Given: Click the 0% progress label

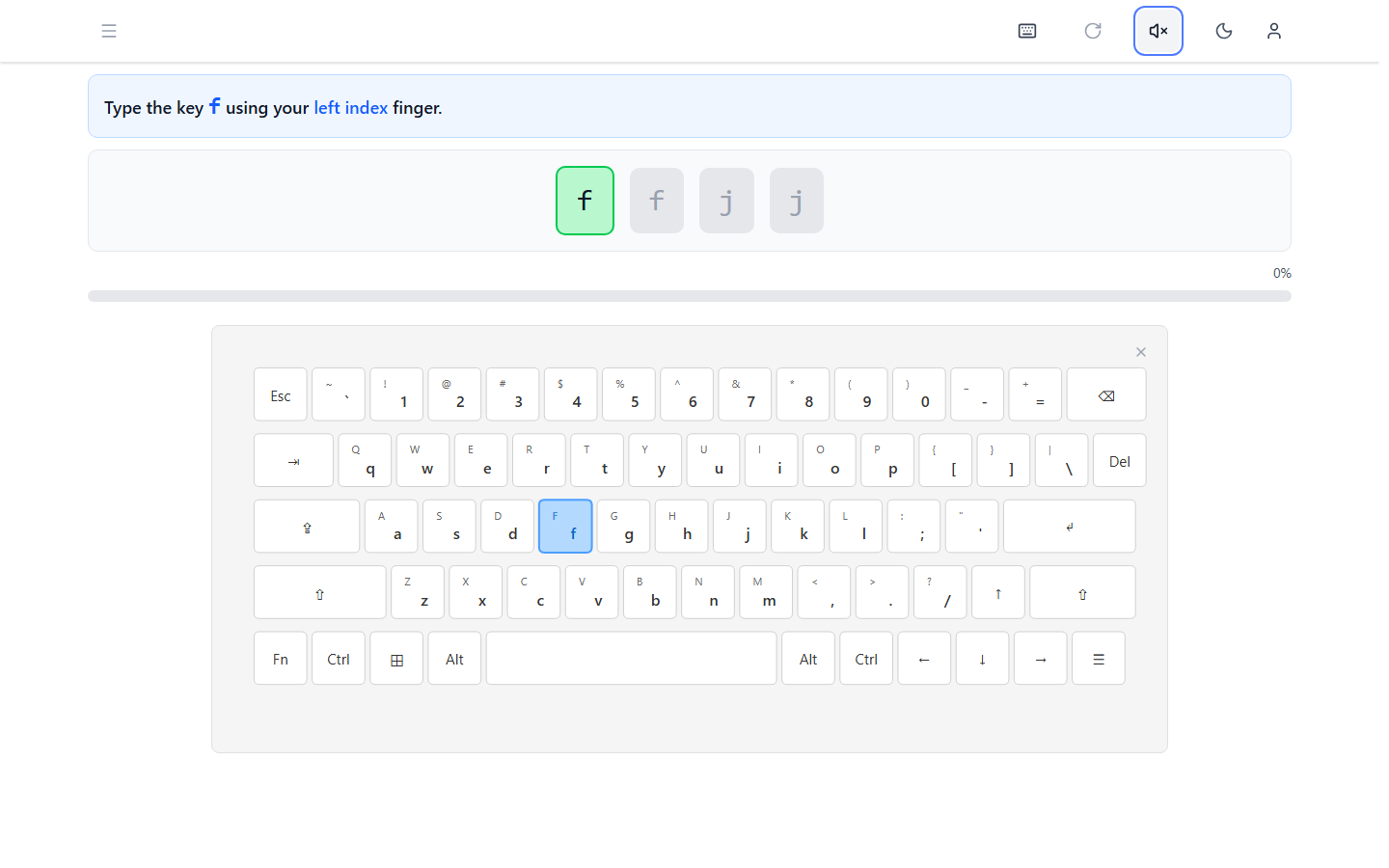Looking at the screenshot, I should pyautogui.click(x=1282, y=273).
